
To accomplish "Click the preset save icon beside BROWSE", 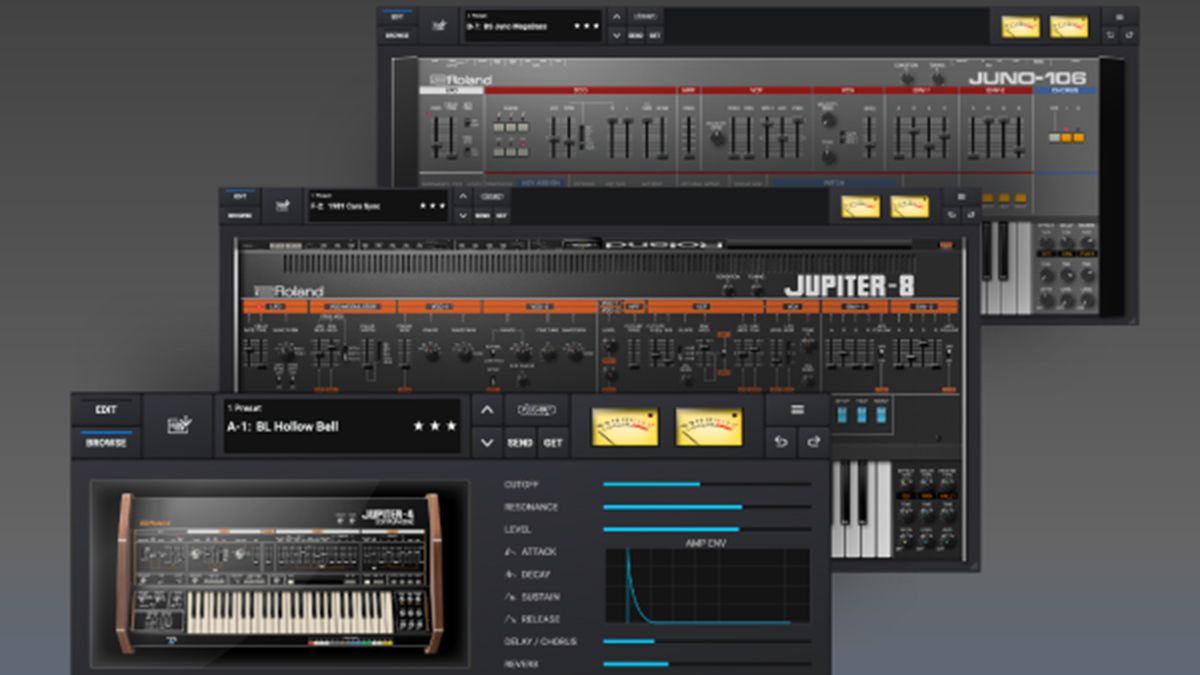I will pyautogui.click(x=177, y=424).
